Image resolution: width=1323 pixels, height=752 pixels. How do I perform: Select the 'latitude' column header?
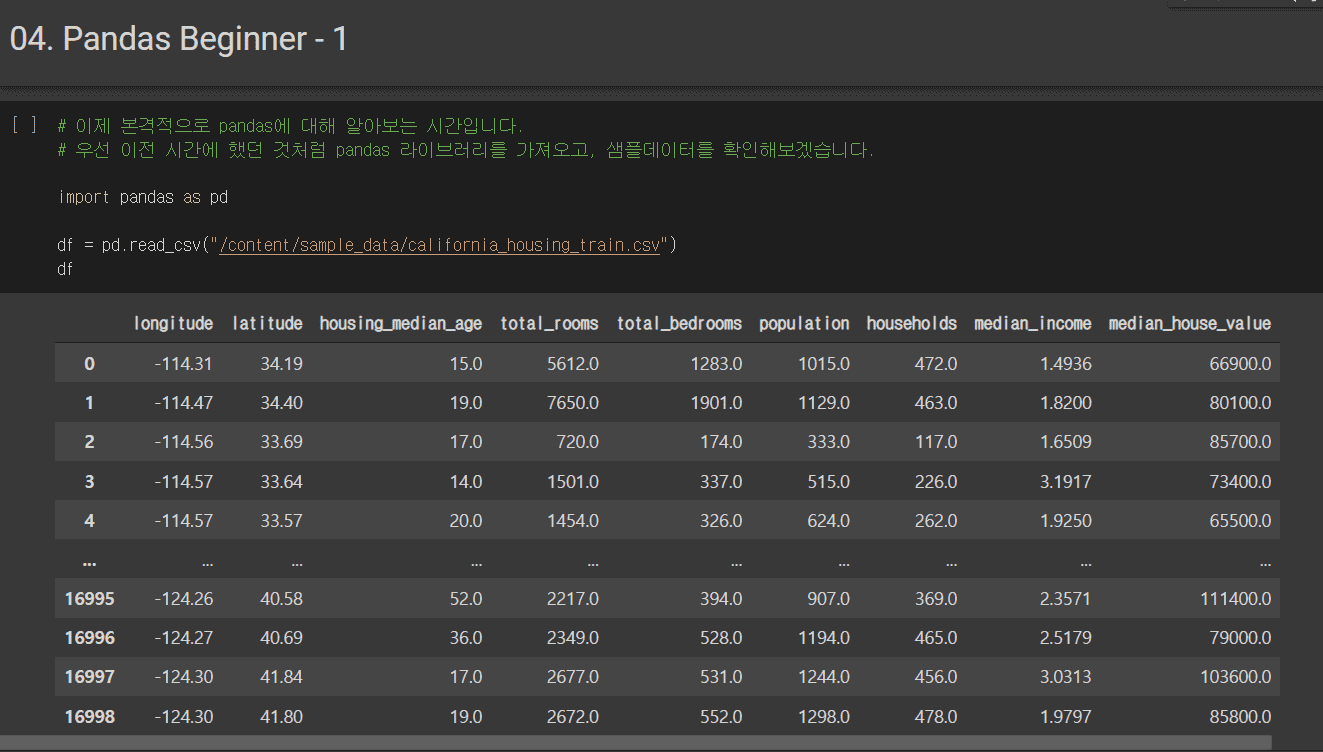coord(267,323)
